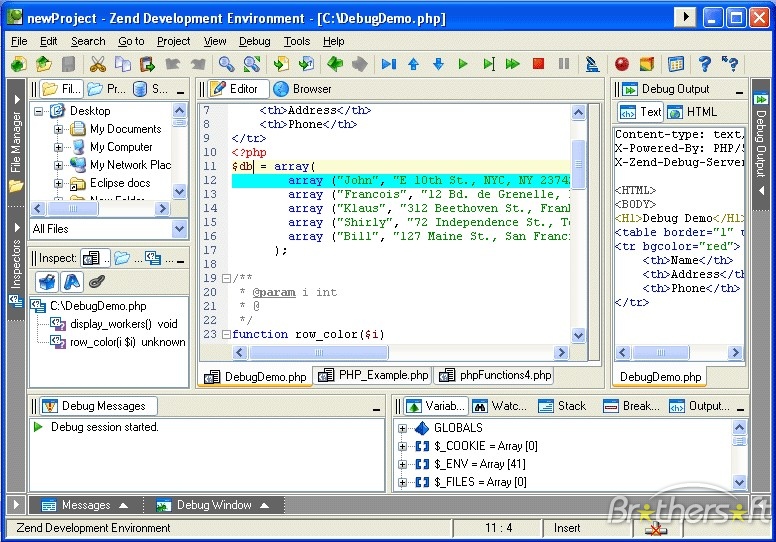Click the green New File toolbar icon

(x=19, y=64)
